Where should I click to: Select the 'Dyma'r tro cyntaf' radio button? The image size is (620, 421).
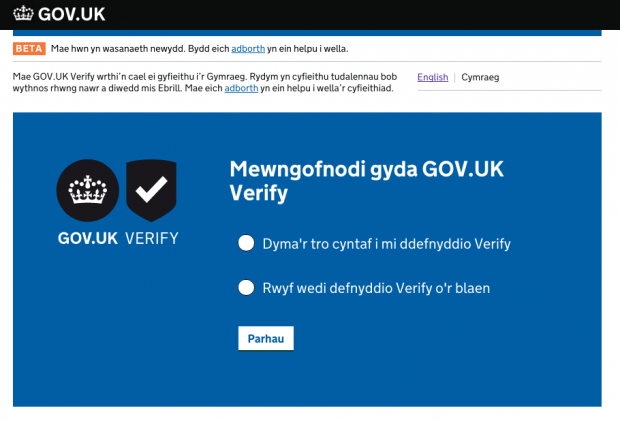246,243
